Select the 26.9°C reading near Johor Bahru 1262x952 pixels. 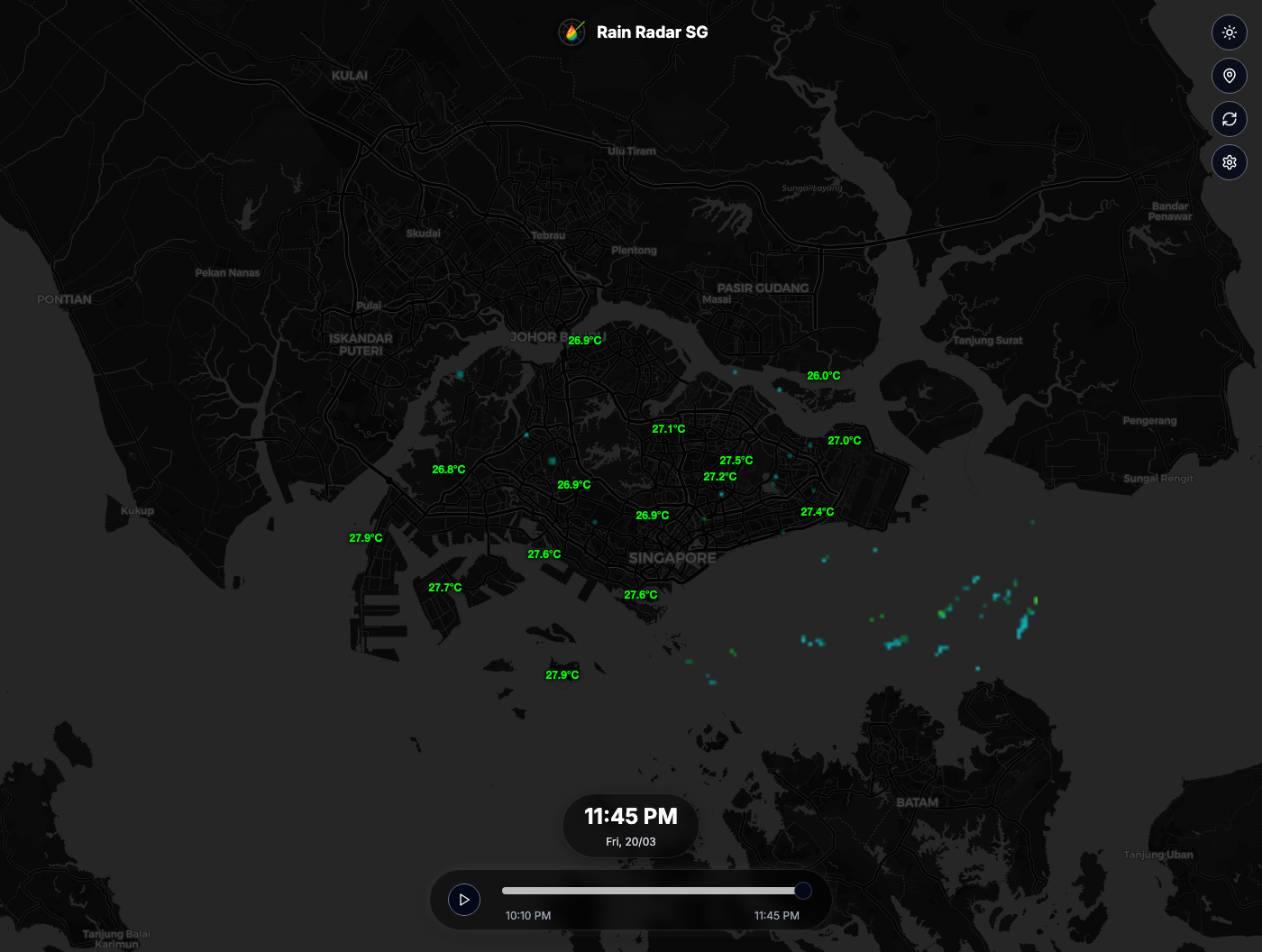point(587,342)
